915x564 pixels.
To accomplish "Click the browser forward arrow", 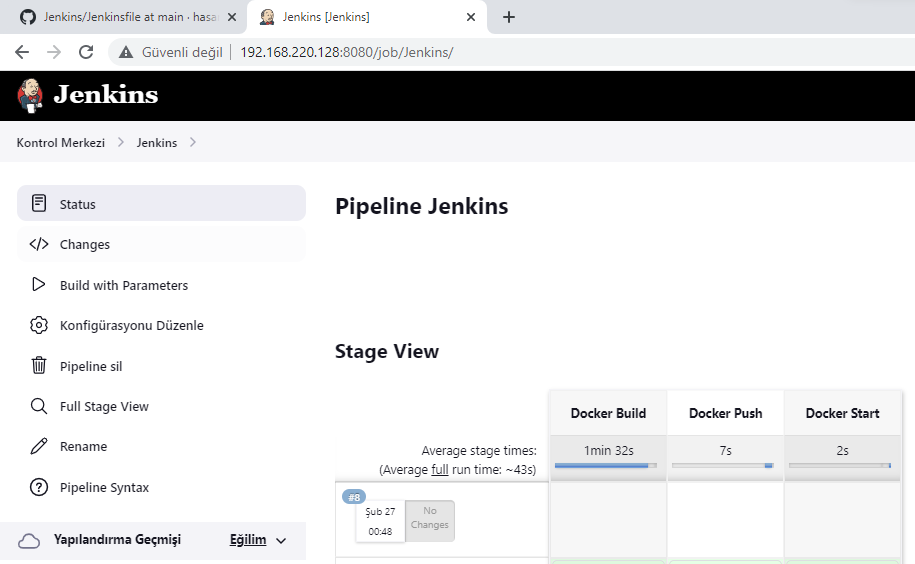I will coord(54,52).
